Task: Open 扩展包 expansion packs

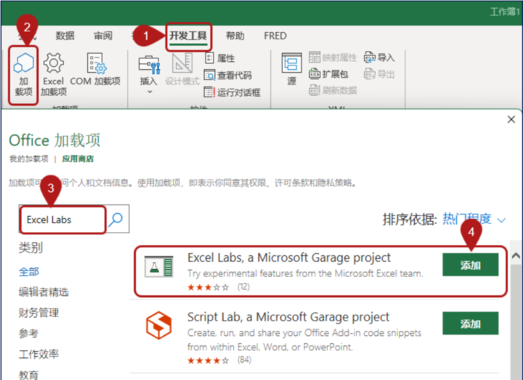Action: [x=329, y=74]
